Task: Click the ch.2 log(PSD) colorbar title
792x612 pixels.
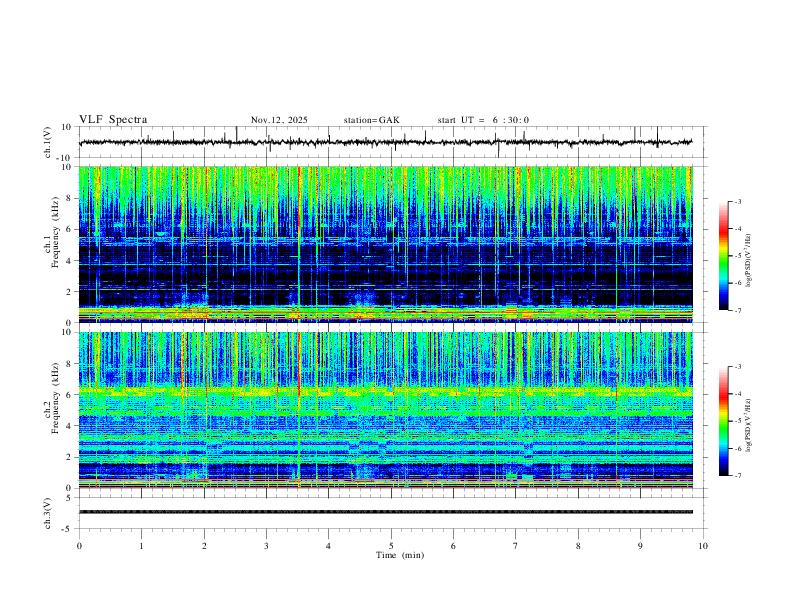Action: 749,425
